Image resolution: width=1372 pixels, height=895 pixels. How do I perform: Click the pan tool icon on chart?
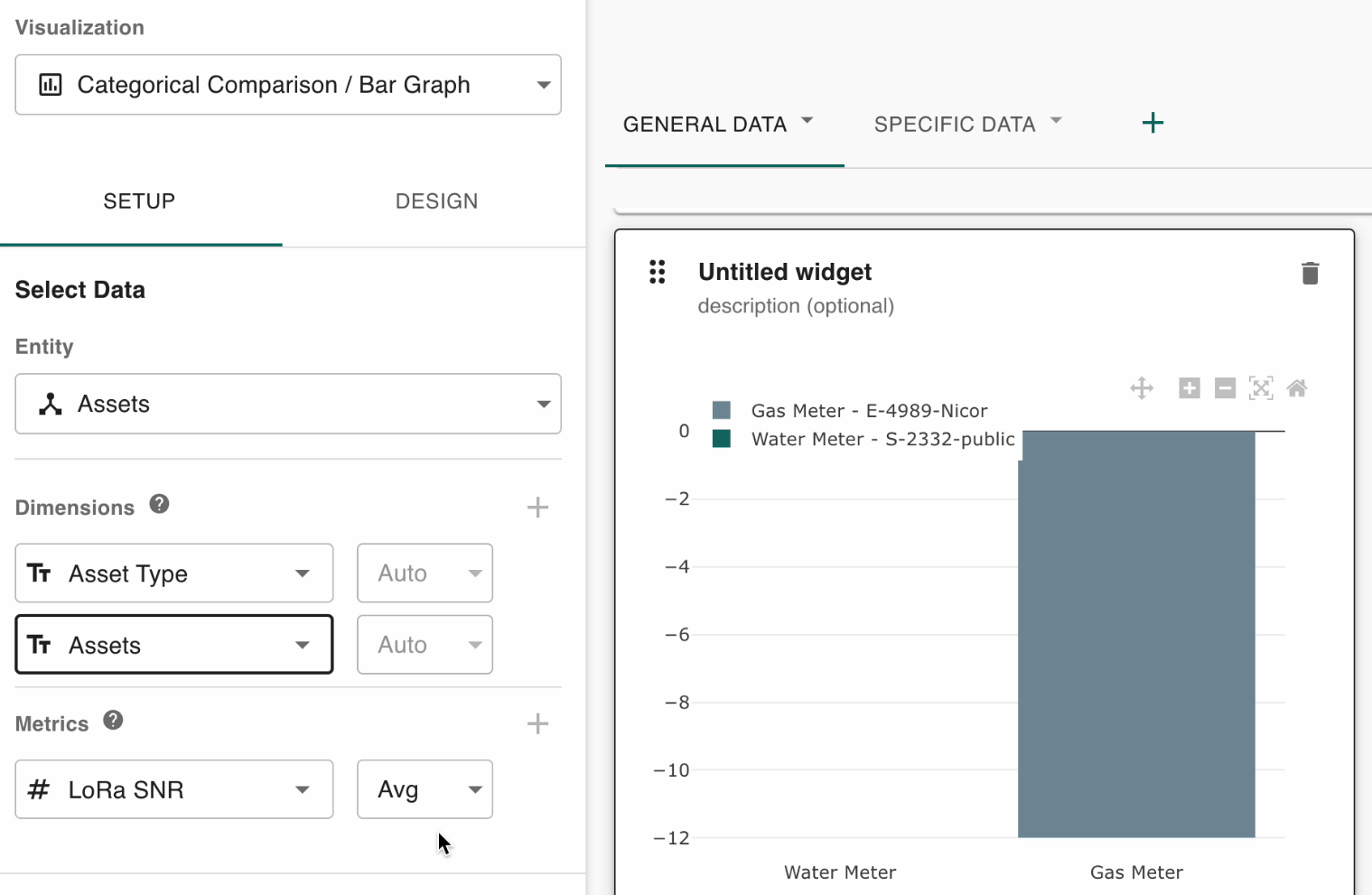(1142, 388)
